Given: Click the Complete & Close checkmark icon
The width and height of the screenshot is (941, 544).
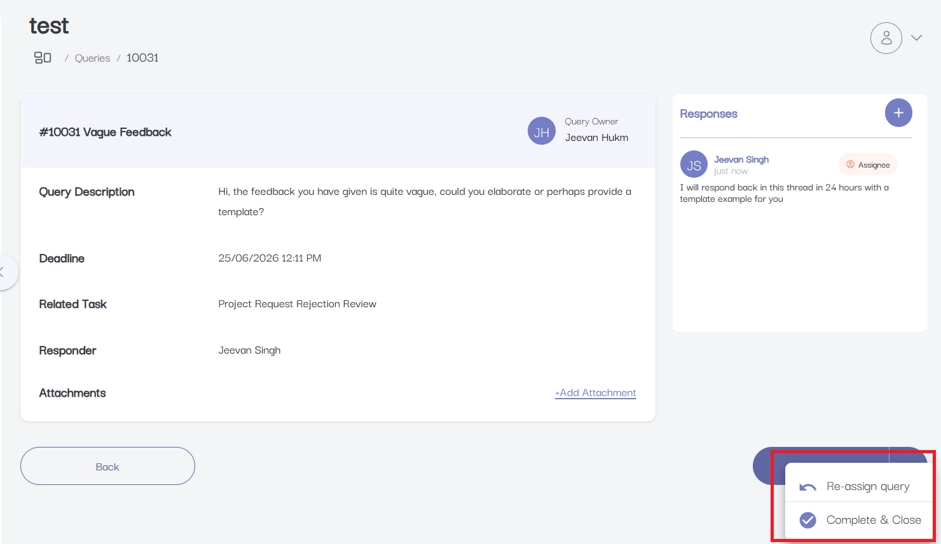Looking at the screenshot, I should click(808, 520).
